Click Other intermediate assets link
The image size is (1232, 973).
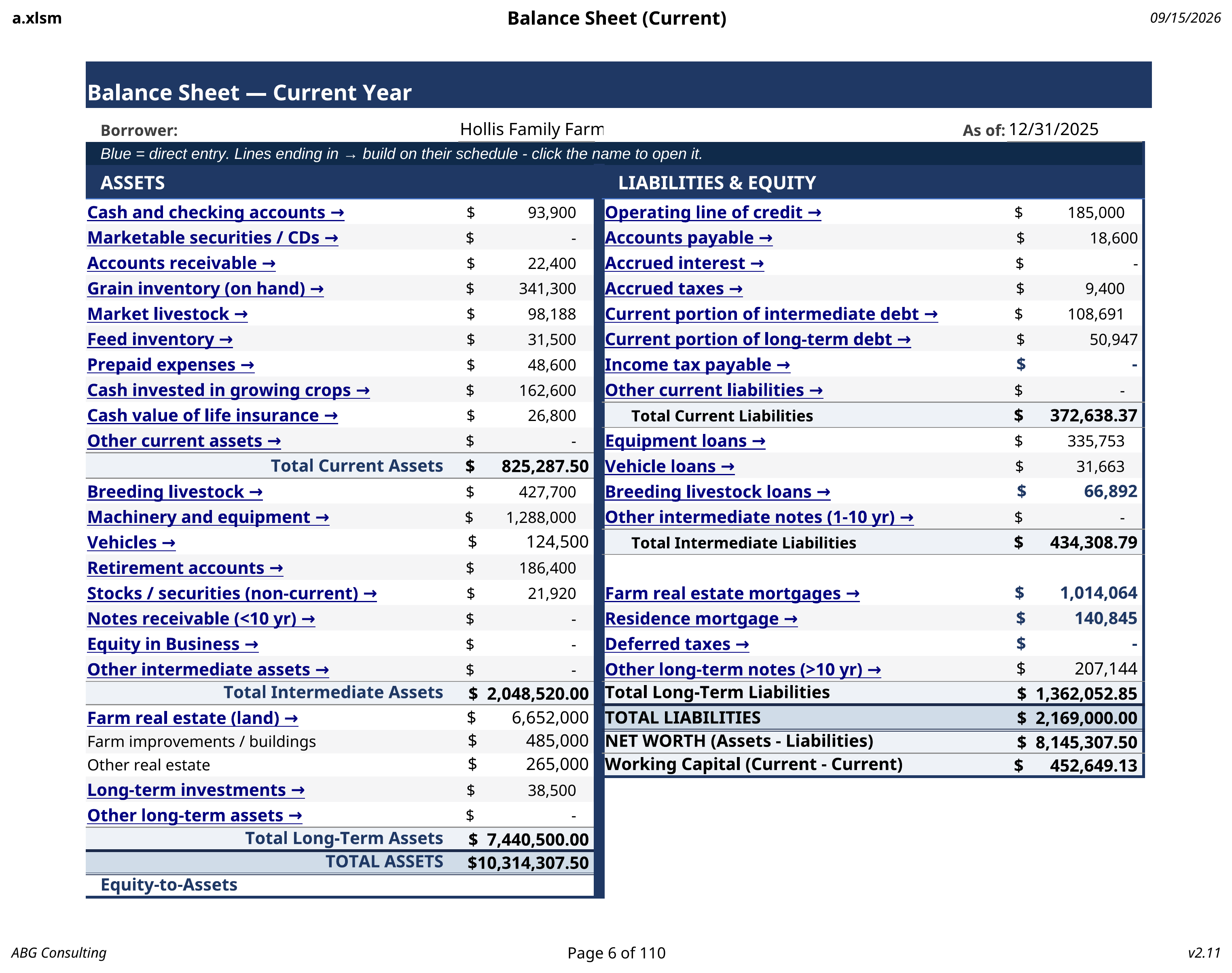208,669
